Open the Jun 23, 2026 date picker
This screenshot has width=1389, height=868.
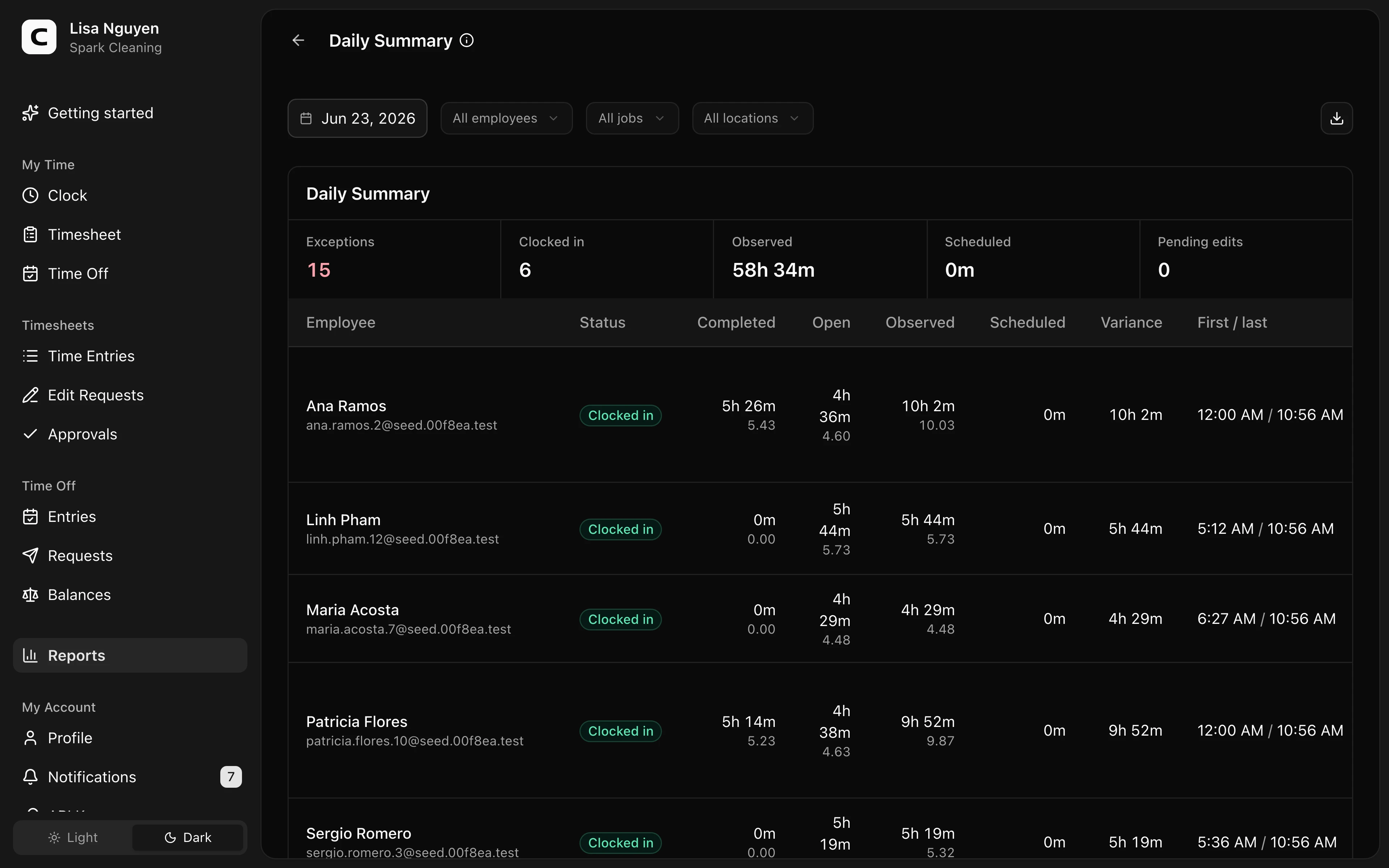tap(357, 118)
